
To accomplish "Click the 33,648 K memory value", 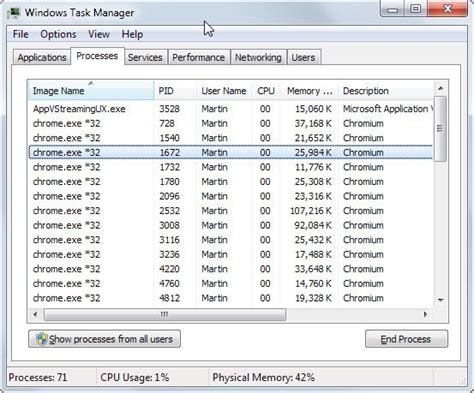I will tap(313, 269).
